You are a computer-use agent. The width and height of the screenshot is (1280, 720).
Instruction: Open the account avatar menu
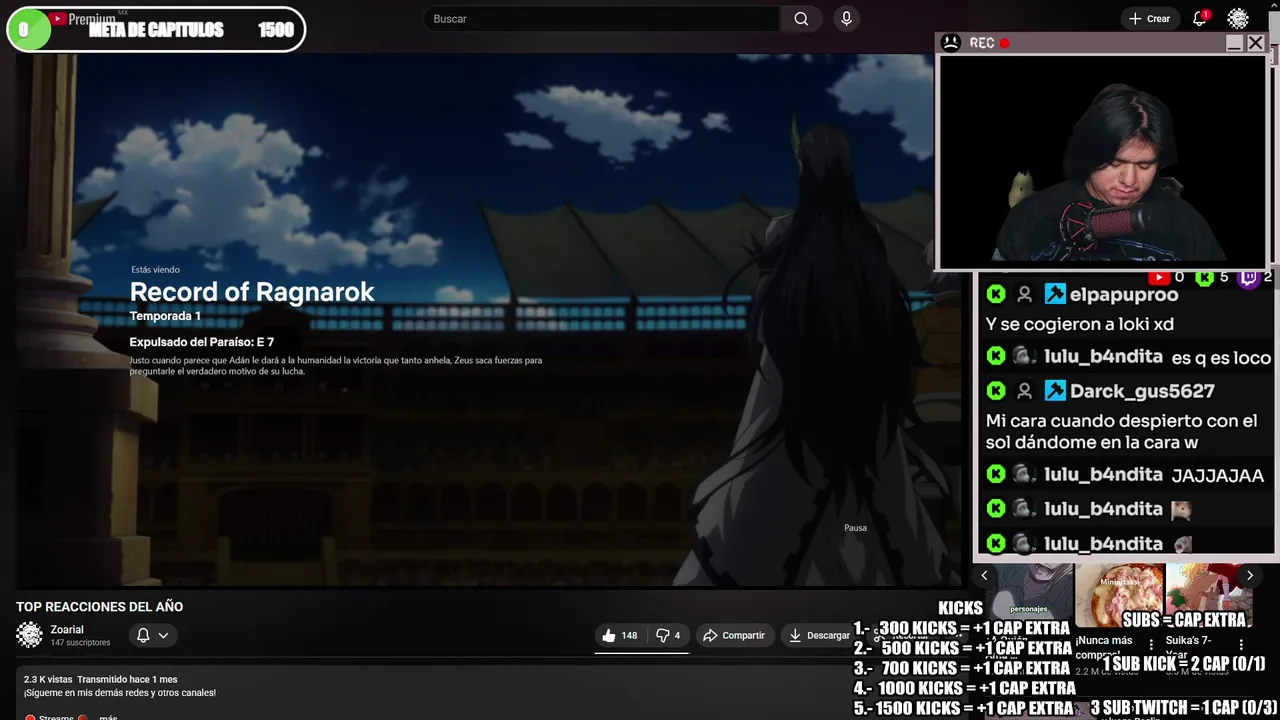click(1238, 19)
